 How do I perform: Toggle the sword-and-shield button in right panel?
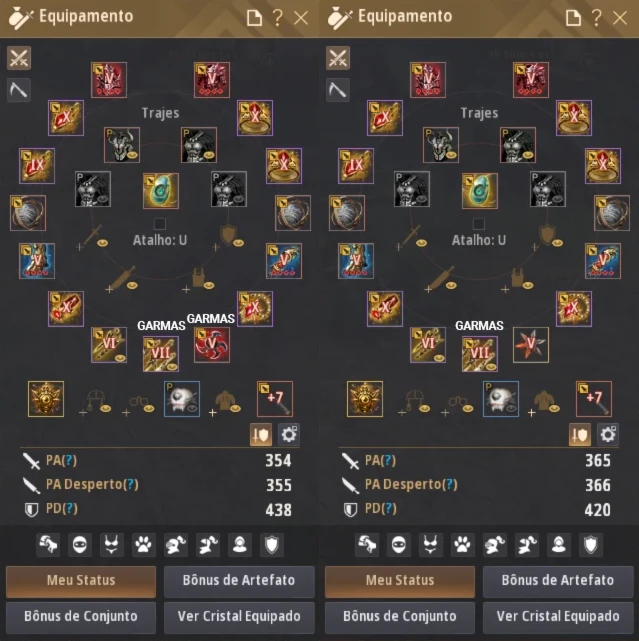[x=580, y=434]
